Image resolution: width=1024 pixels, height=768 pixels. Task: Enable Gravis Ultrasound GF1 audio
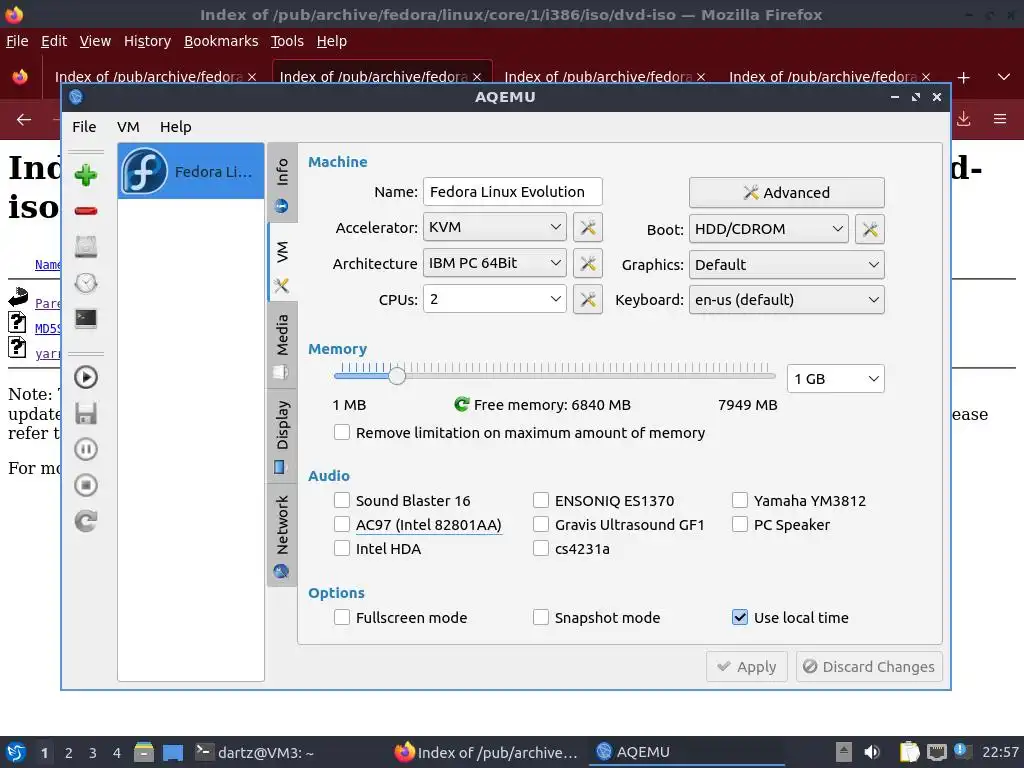click(541, 524)
